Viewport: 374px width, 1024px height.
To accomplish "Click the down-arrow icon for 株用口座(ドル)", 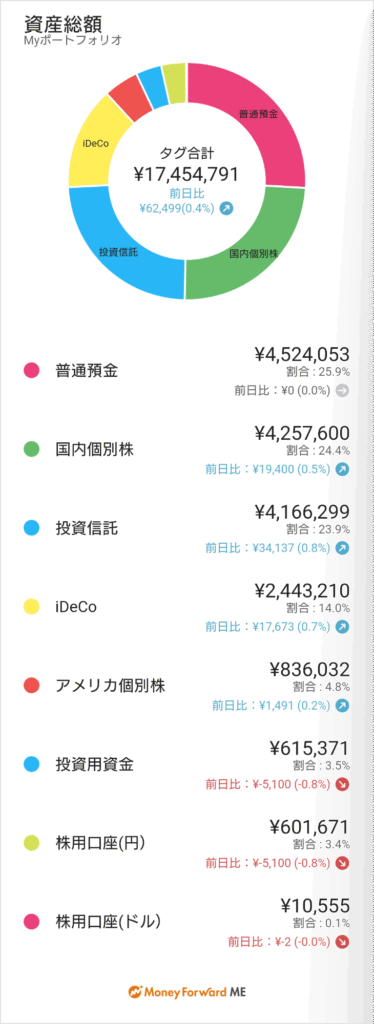I will [x=342, y=942].
